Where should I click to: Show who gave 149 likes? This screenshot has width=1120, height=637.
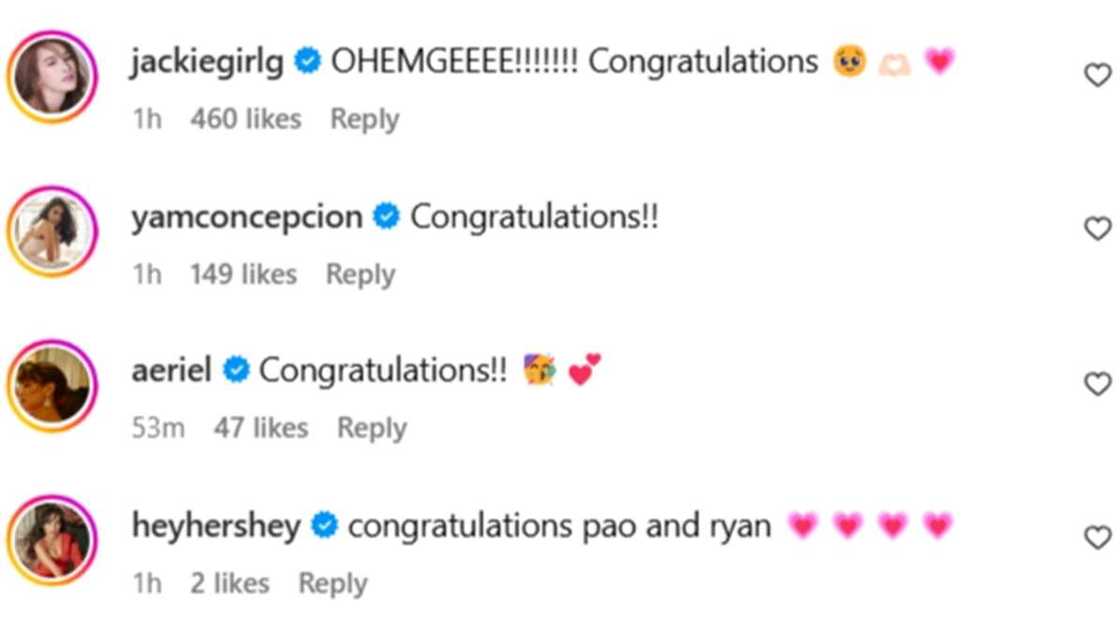coord(243,274)
